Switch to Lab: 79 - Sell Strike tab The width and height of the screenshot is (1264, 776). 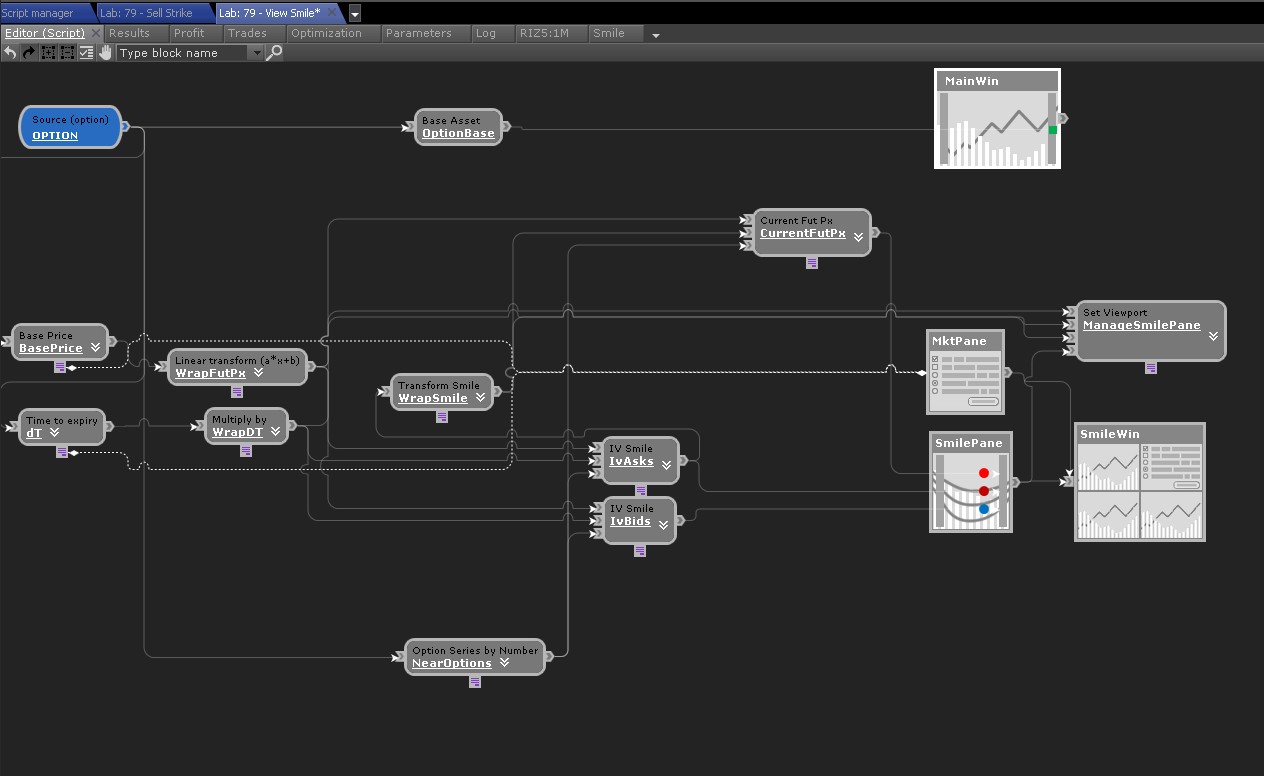click(x=146, y=13)
